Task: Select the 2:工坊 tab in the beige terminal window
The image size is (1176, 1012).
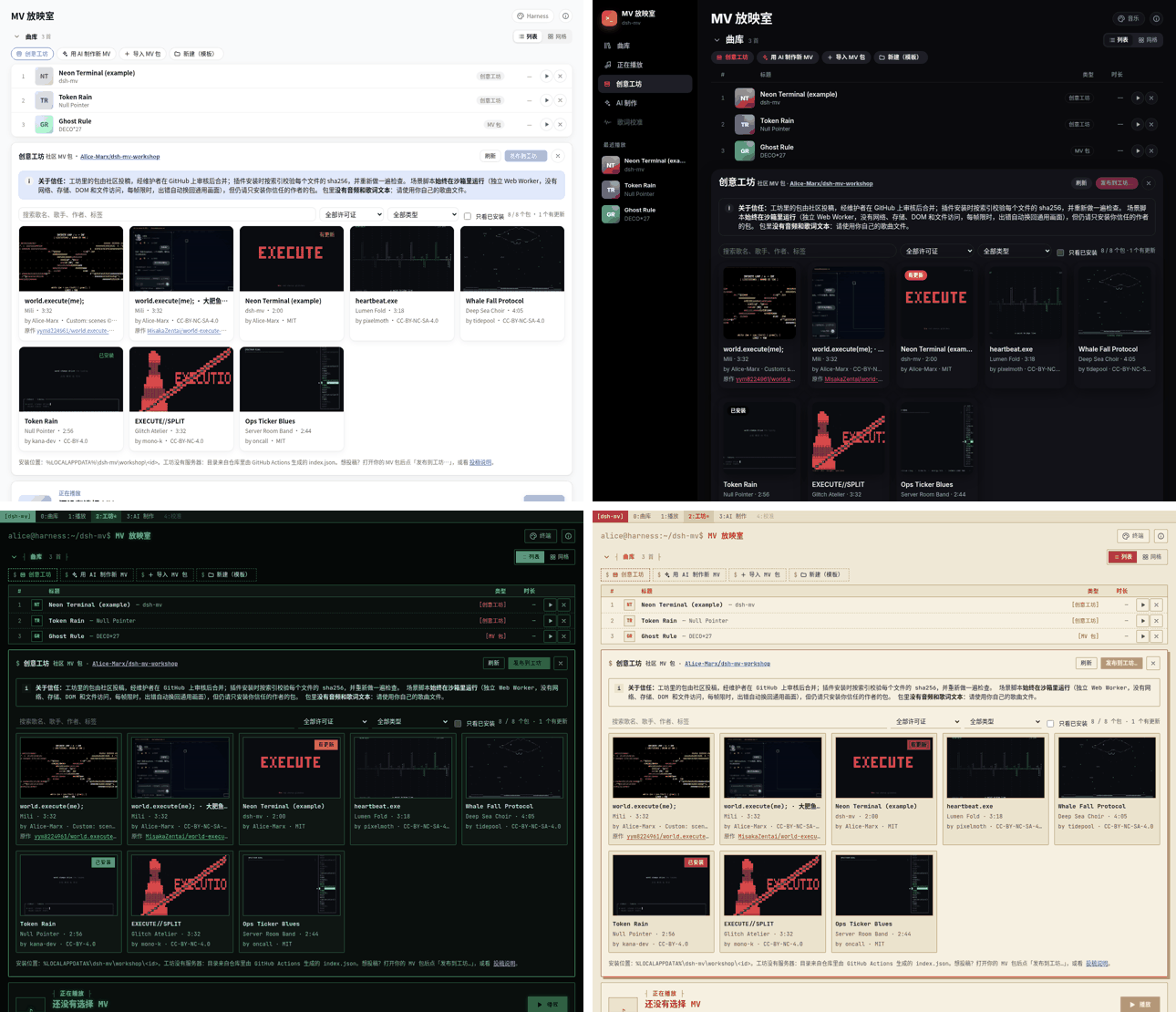Action: (x=698, y=516)
